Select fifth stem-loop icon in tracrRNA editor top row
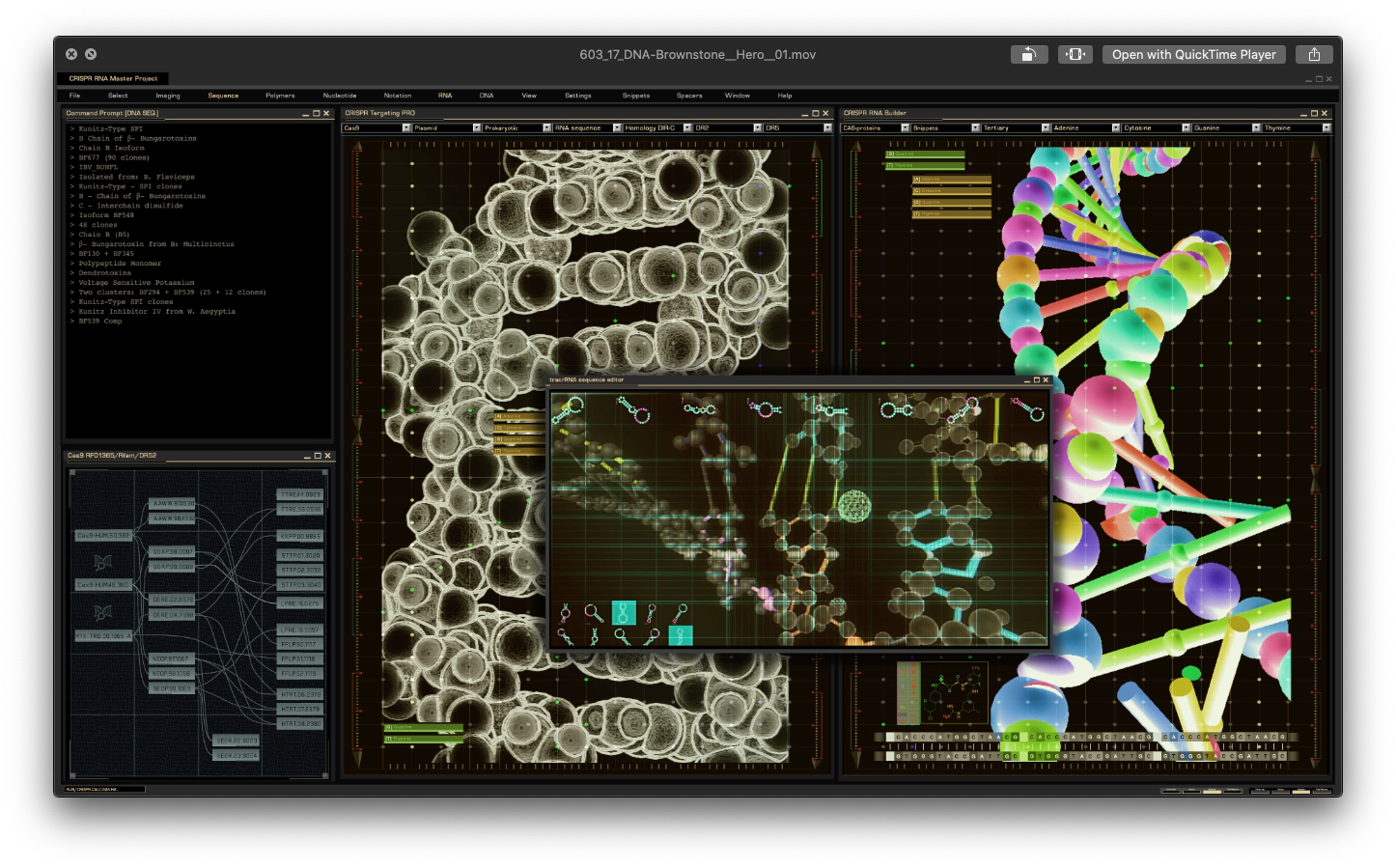The height and width of the screenshot is (868, 1396). point(830,410)
